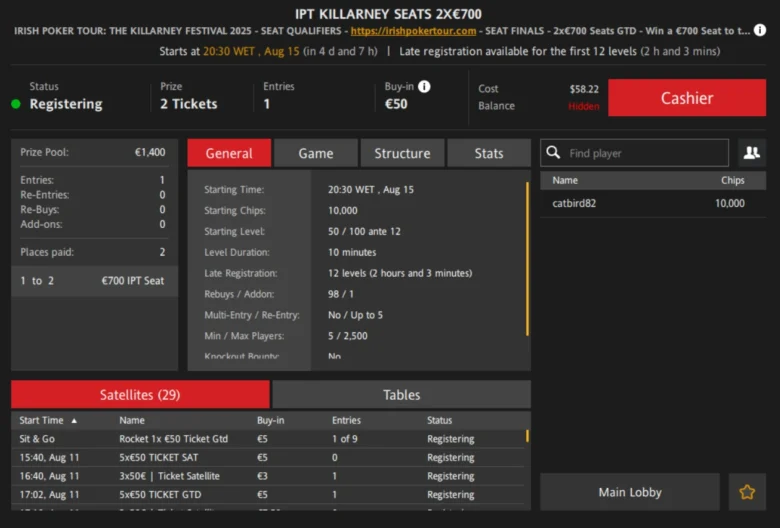Open the tournament description info icon
The image size is (780, 528).
click(759, 30)
